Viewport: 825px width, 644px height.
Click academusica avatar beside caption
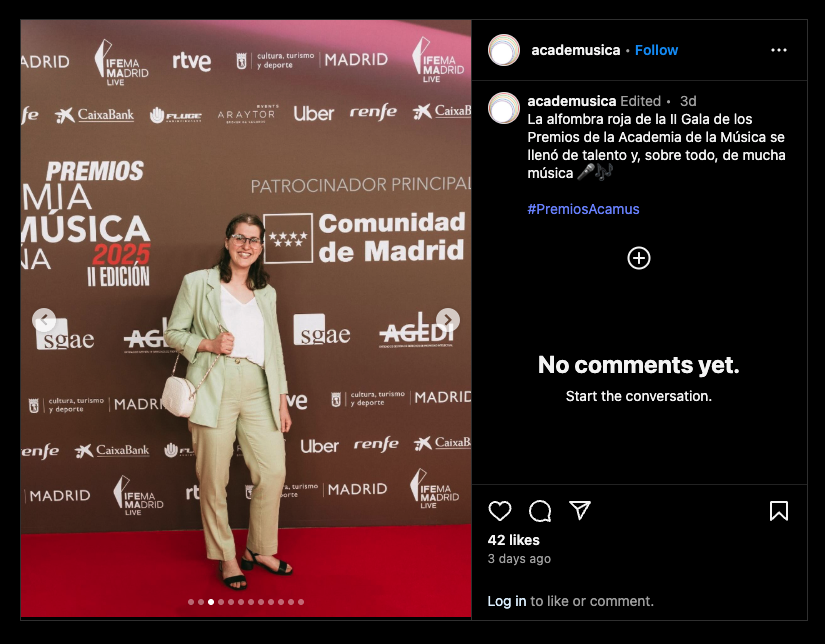[504, 108]
